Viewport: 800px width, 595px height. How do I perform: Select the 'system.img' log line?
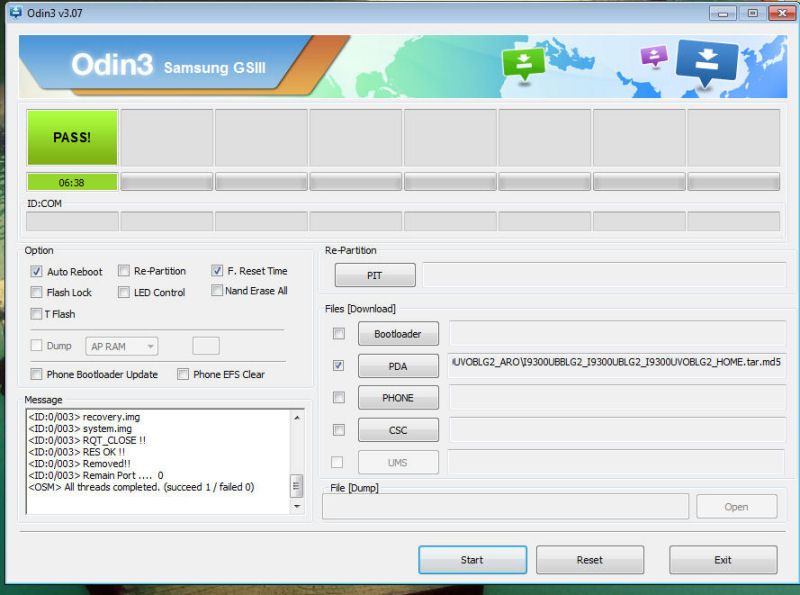80,429
